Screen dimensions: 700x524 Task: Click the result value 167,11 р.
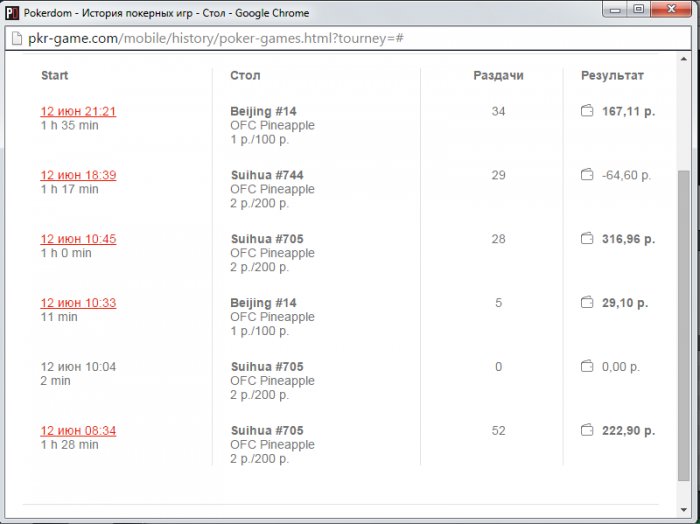tap(628, 111)
